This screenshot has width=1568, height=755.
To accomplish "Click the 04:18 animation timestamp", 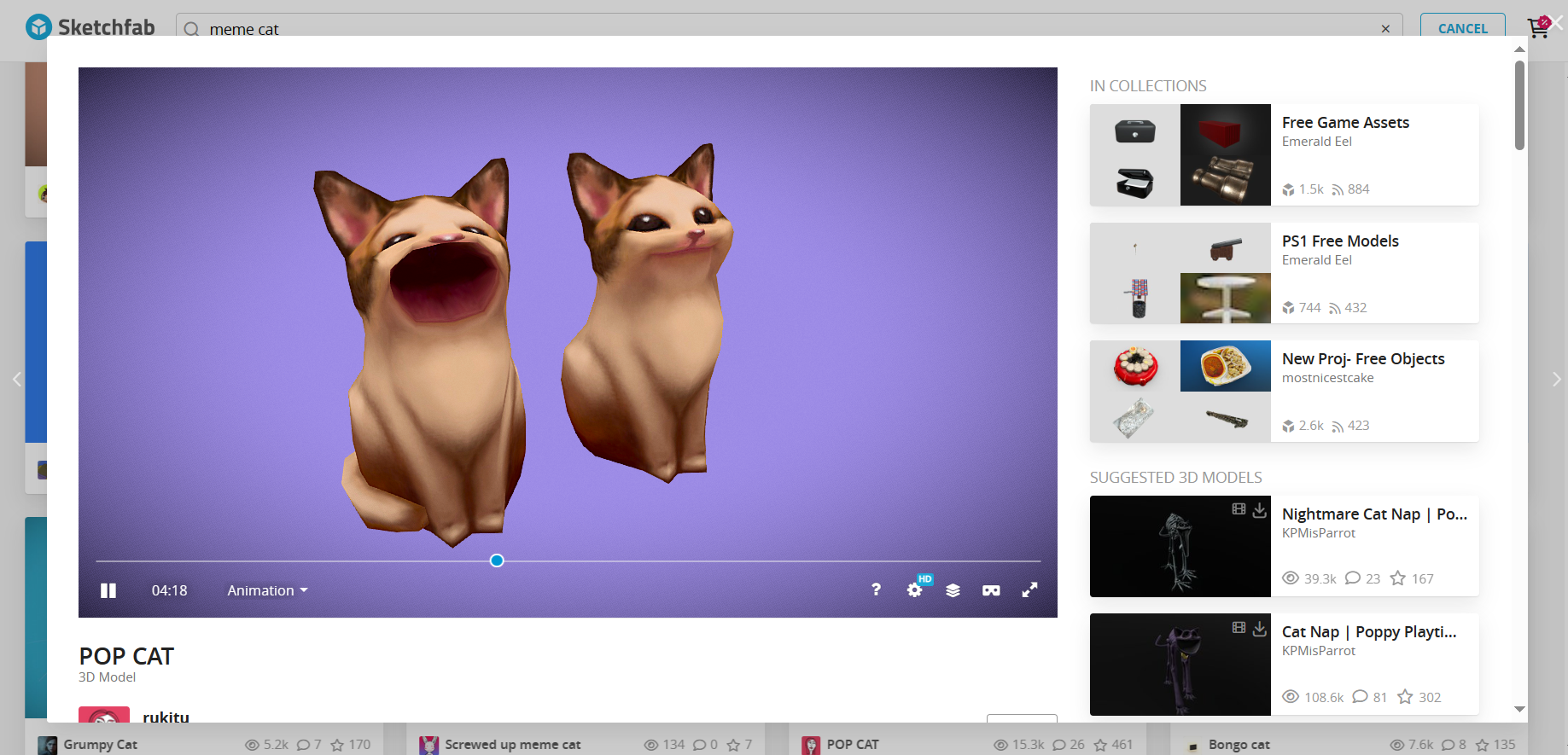I will (x=169, y=590).
